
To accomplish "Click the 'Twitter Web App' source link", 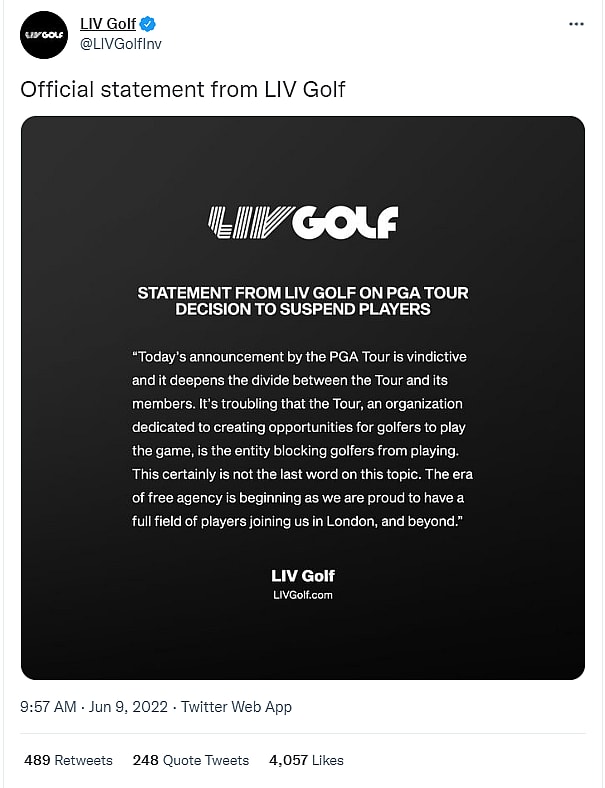I will click(237, 707).
